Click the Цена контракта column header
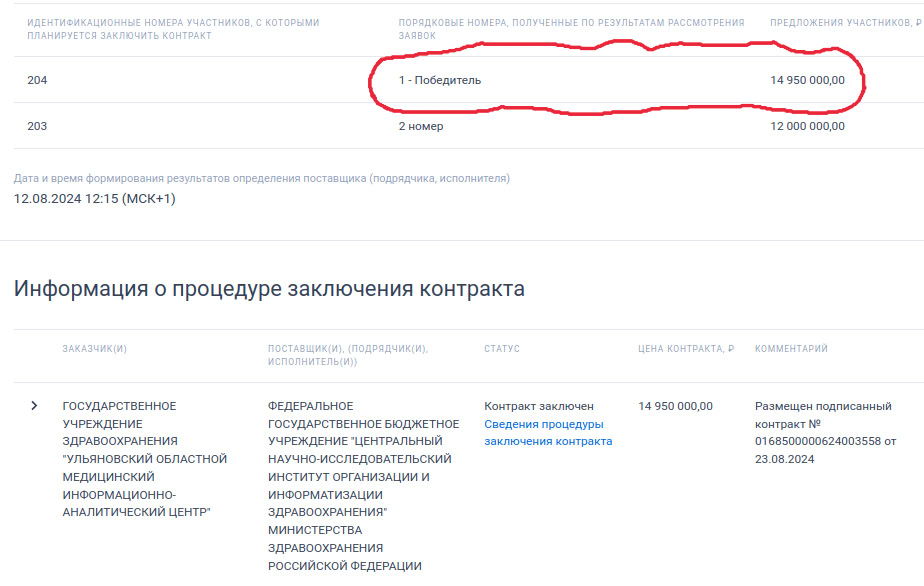The width and height of the screenshot is (924, 586). [x=685, y=349]
